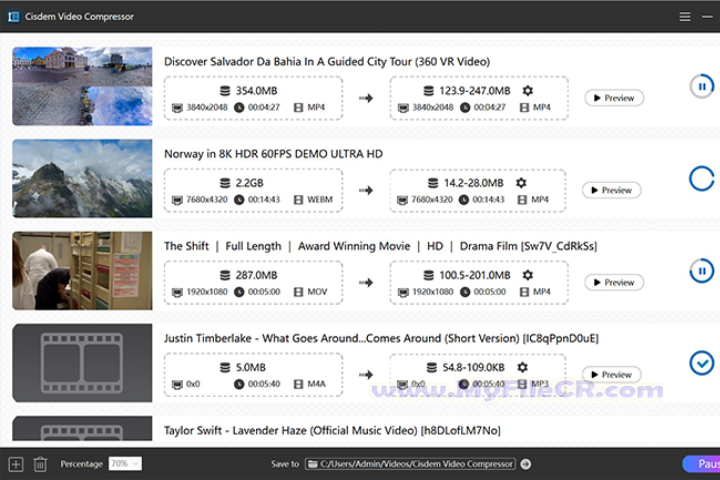The image size is (720, 480).
Task: Open output settings gear for Salvador video
Action: [x=528, y=90]
